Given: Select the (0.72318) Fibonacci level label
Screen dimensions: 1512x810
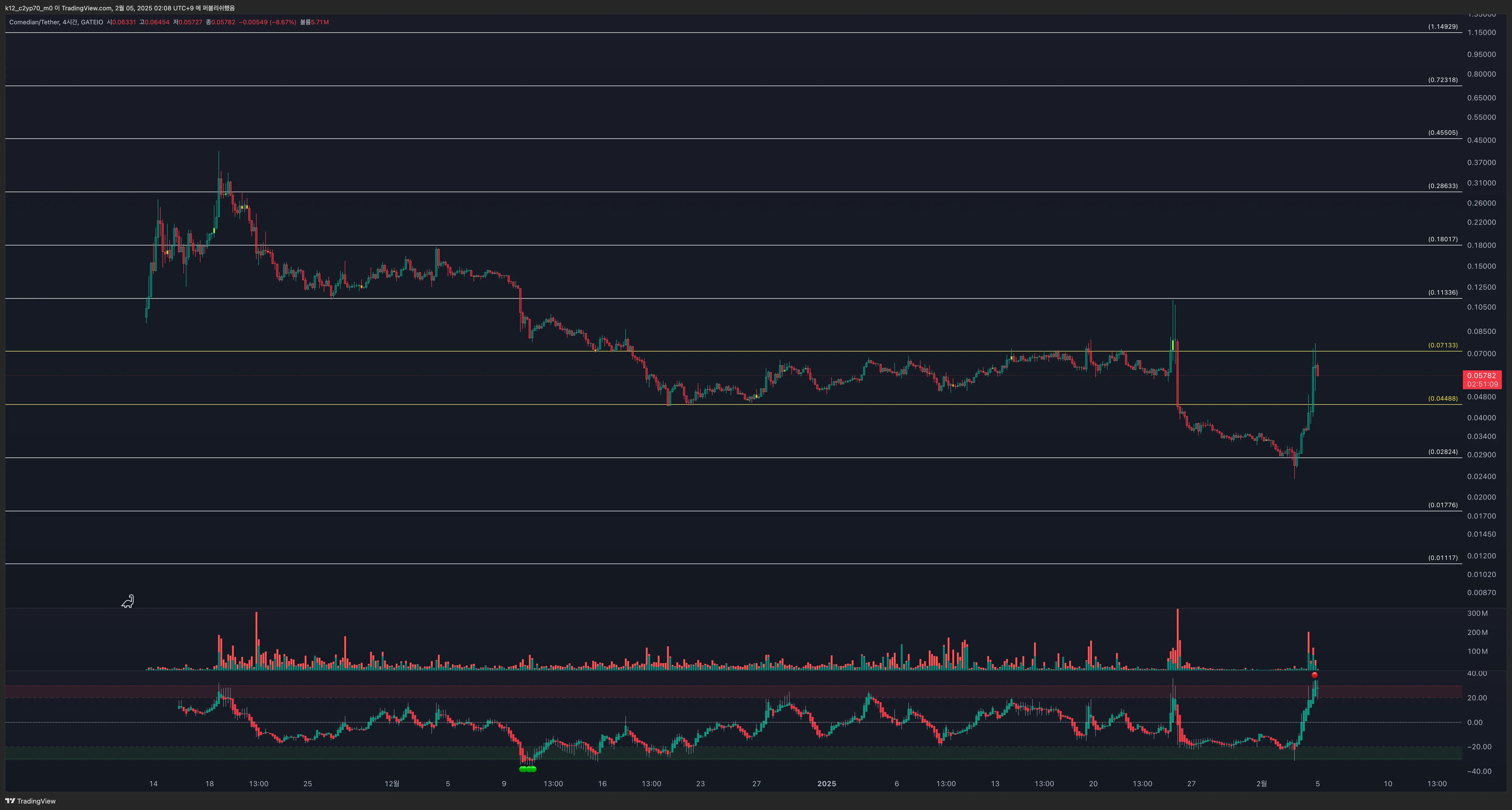Looking at the screenshot, I should coord(1443,80).
